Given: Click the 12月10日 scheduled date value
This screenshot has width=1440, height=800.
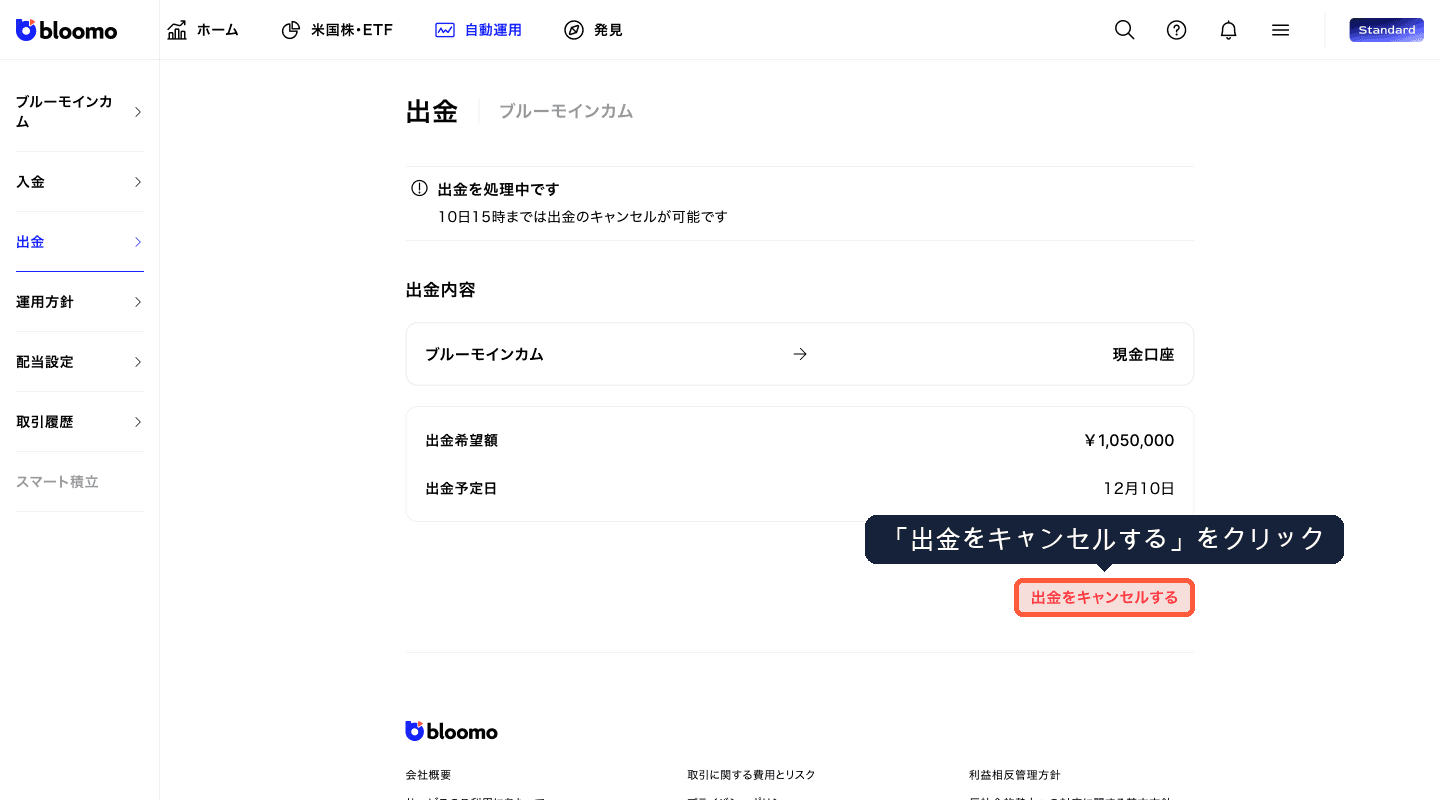Looking at the screenshot, I should point(1139,489).
